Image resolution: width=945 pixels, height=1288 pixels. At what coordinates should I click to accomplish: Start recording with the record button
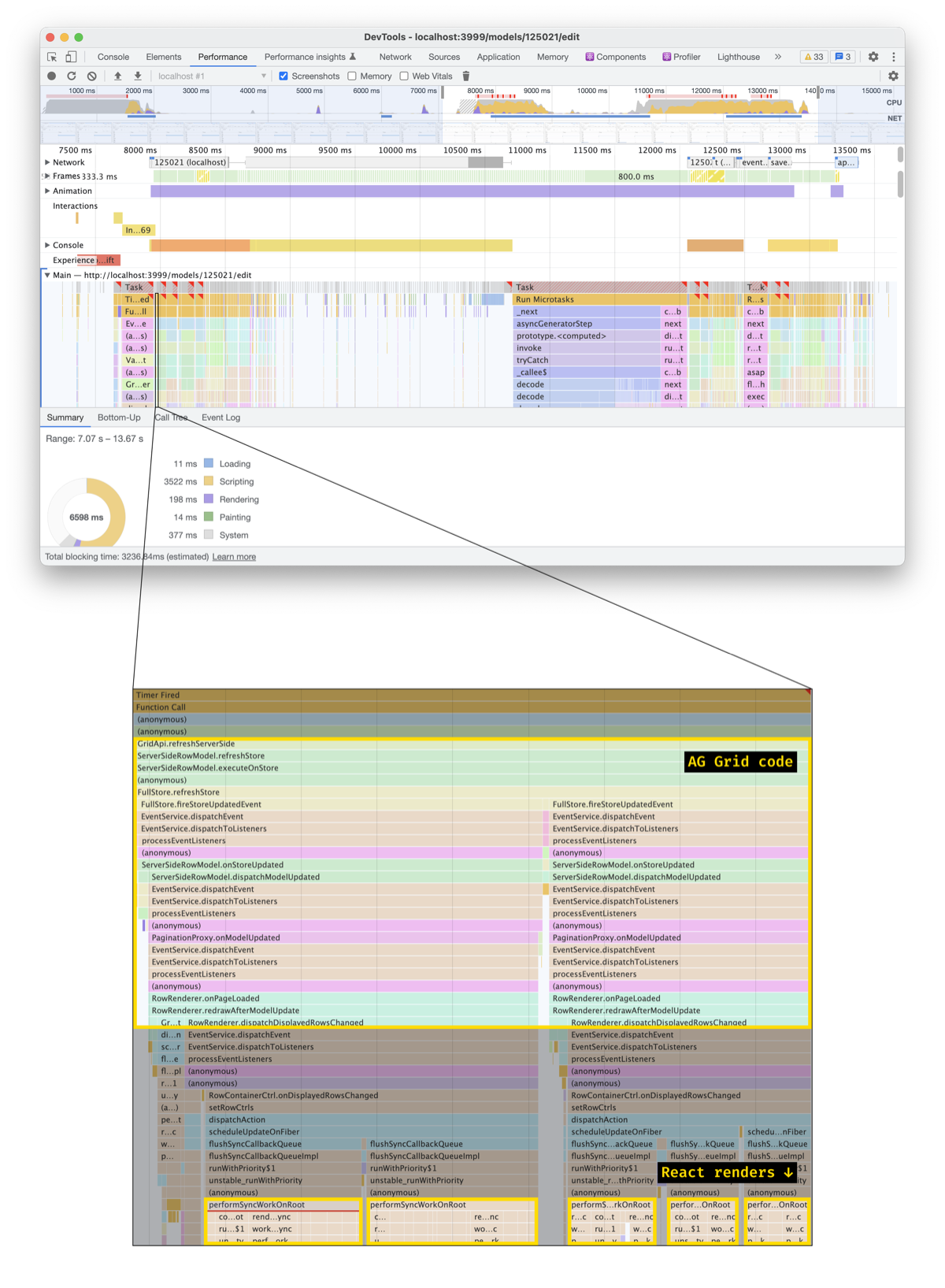(52, 76)
